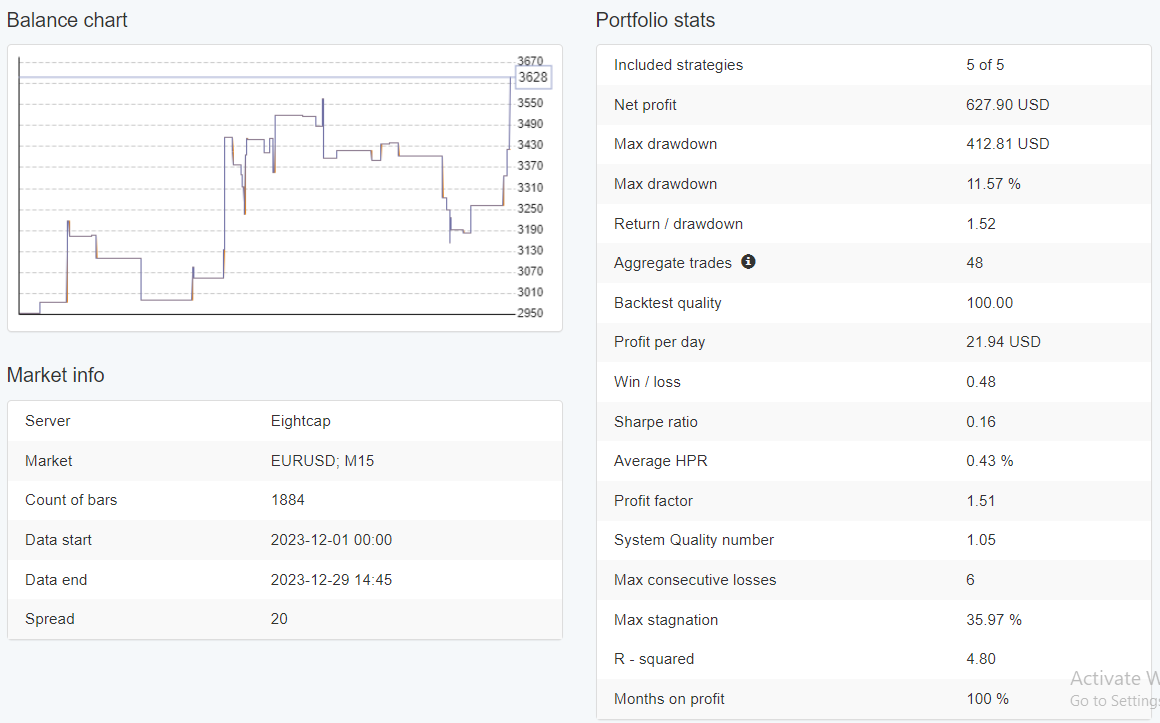The height and width of the screenshot is (723, 1160).
Task: Click the Profit factor label
Action: [653, 501]
